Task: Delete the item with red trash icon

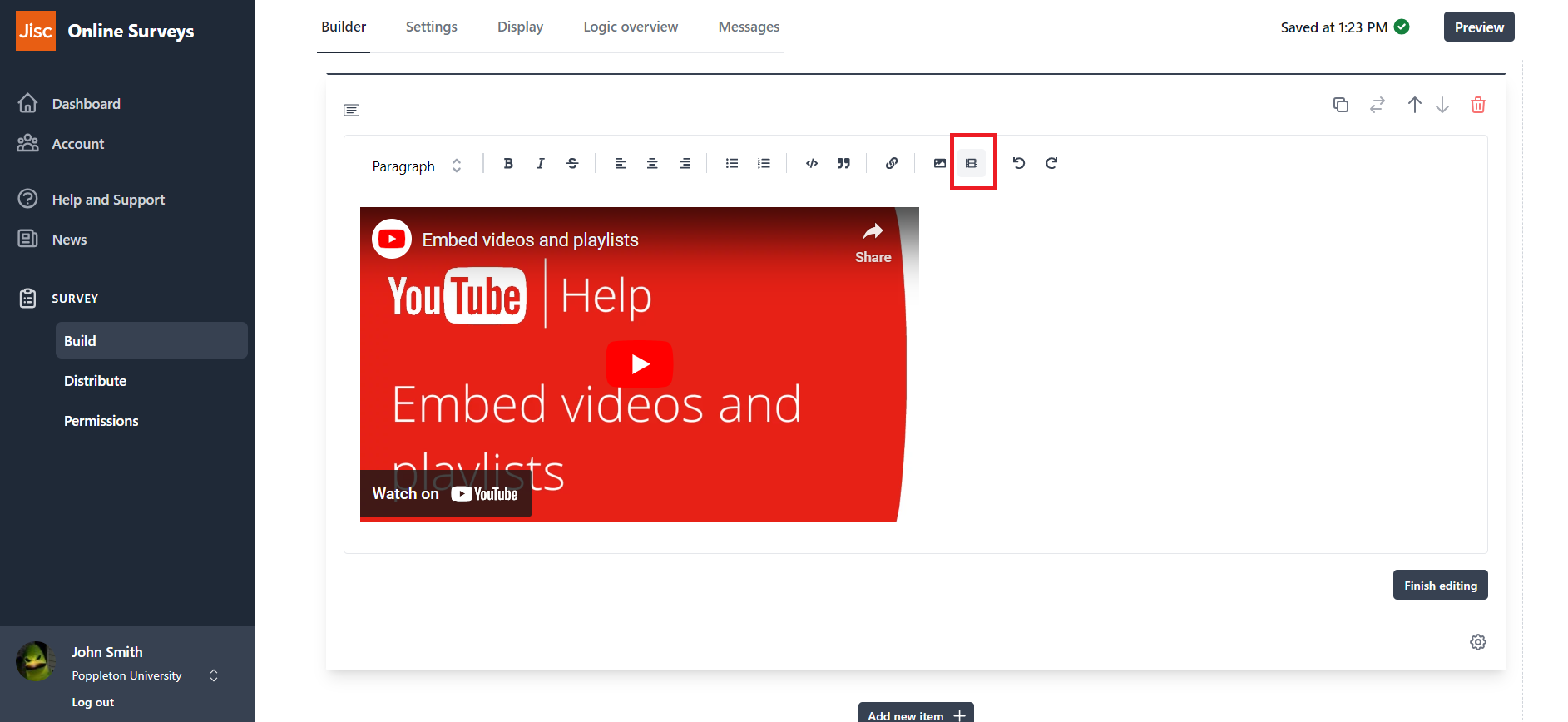Action: pos(1478,105)
